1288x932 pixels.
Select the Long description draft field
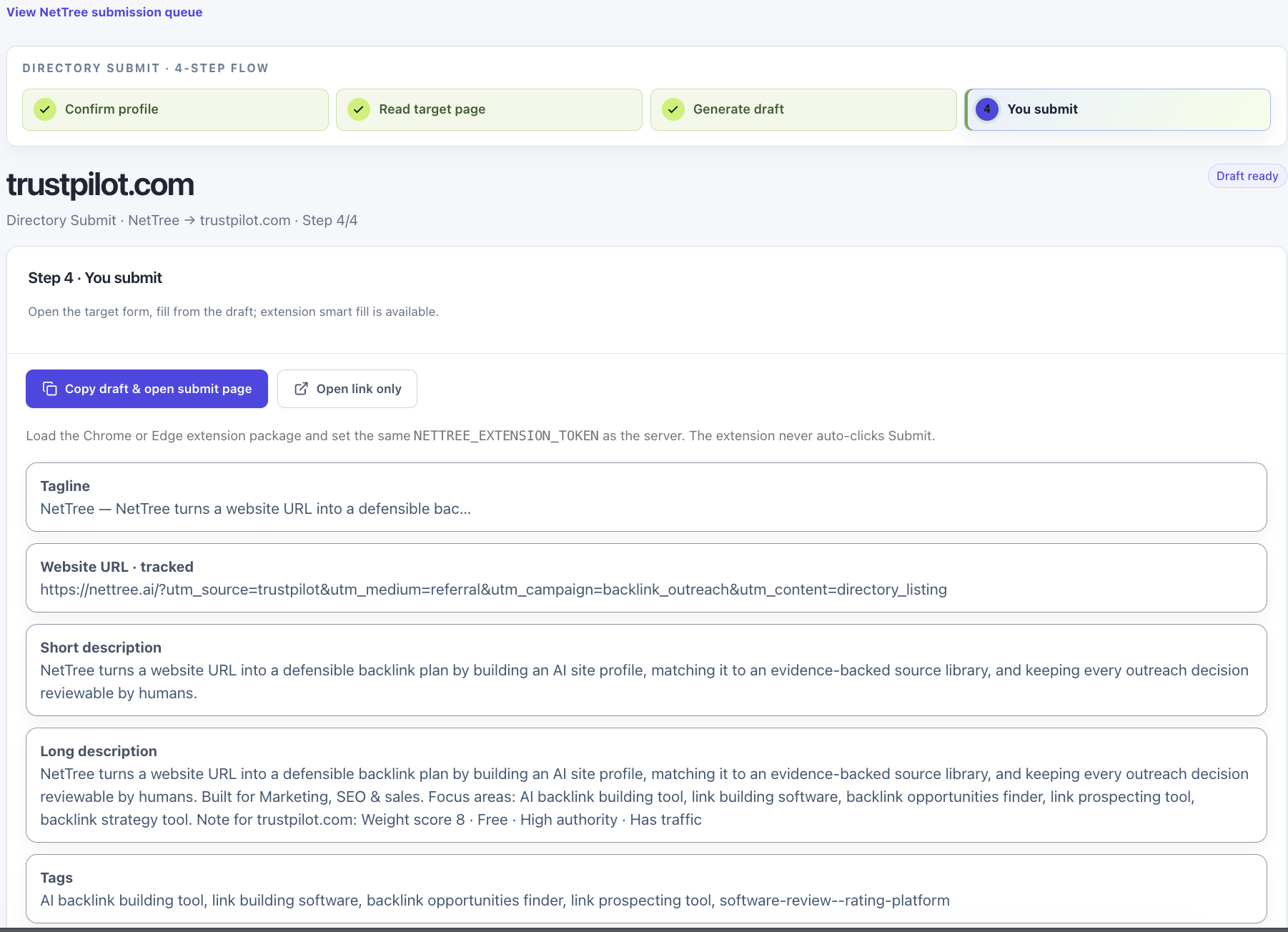click(646, 785)
